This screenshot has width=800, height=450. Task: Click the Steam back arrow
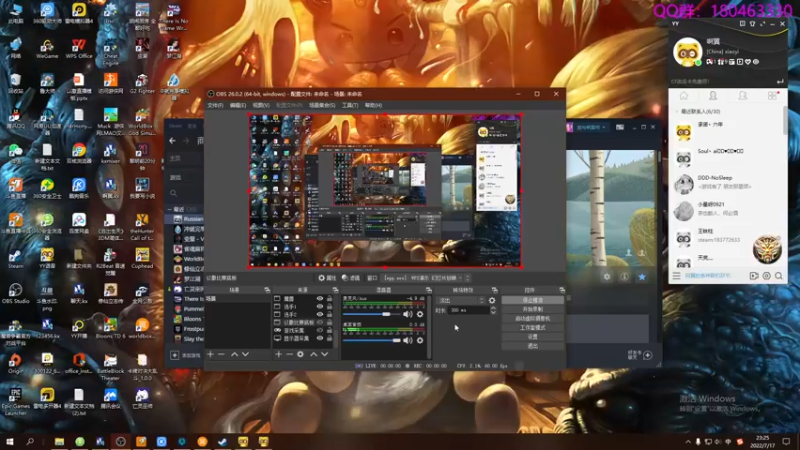click(172, 141)
